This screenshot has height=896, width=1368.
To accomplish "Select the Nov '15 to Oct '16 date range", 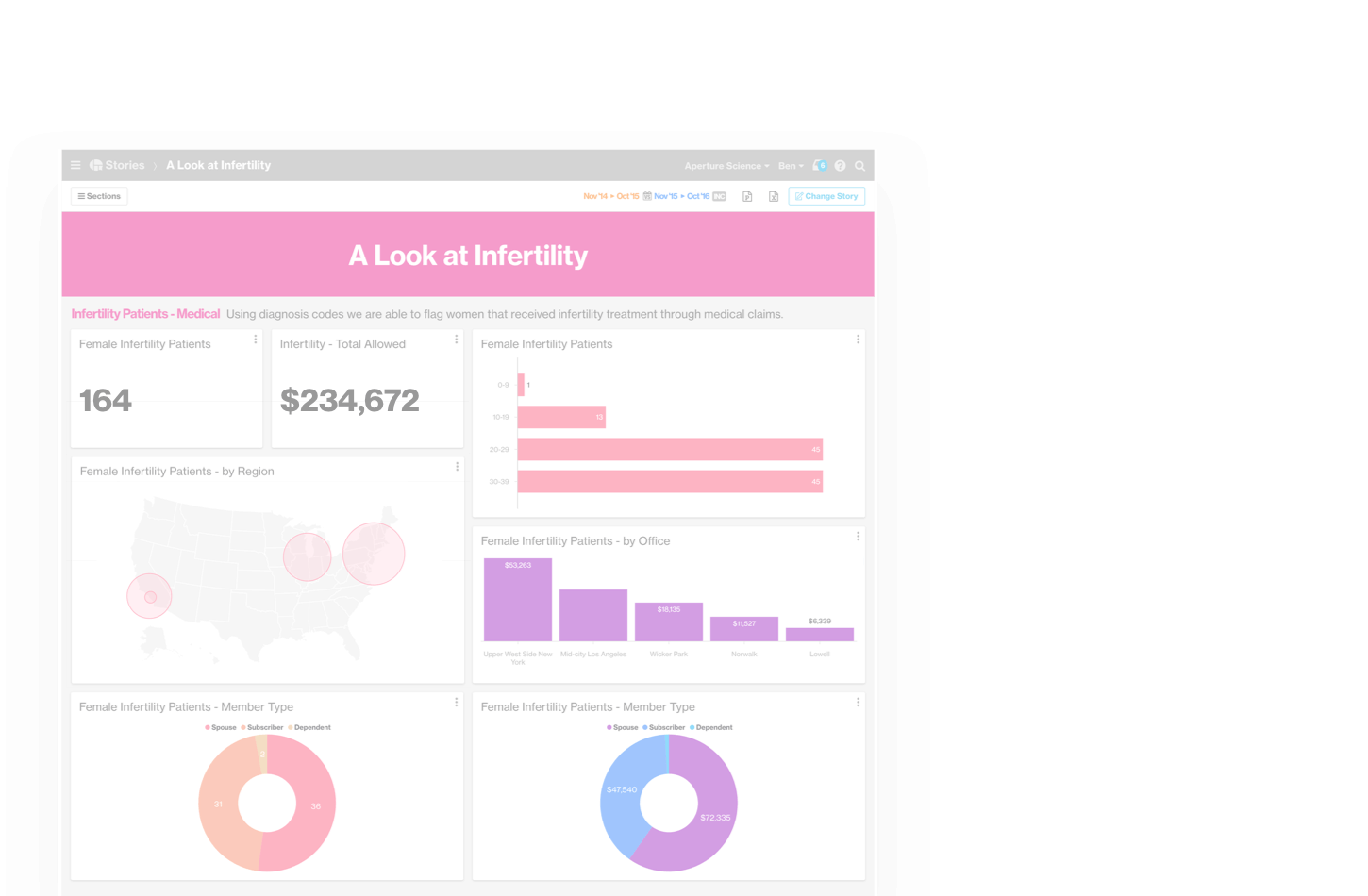I will pyautogui.click(x=681, y=196).
